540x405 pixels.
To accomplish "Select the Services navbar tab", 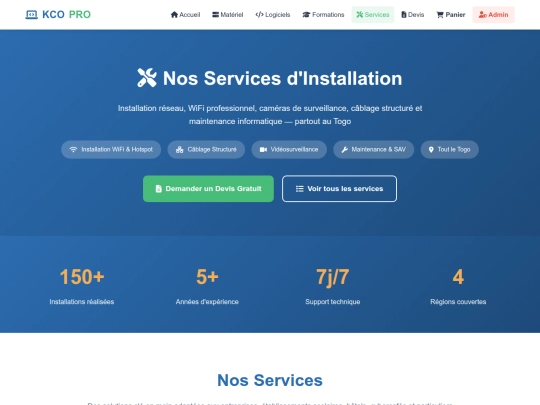I will click(x=373, y=14).
